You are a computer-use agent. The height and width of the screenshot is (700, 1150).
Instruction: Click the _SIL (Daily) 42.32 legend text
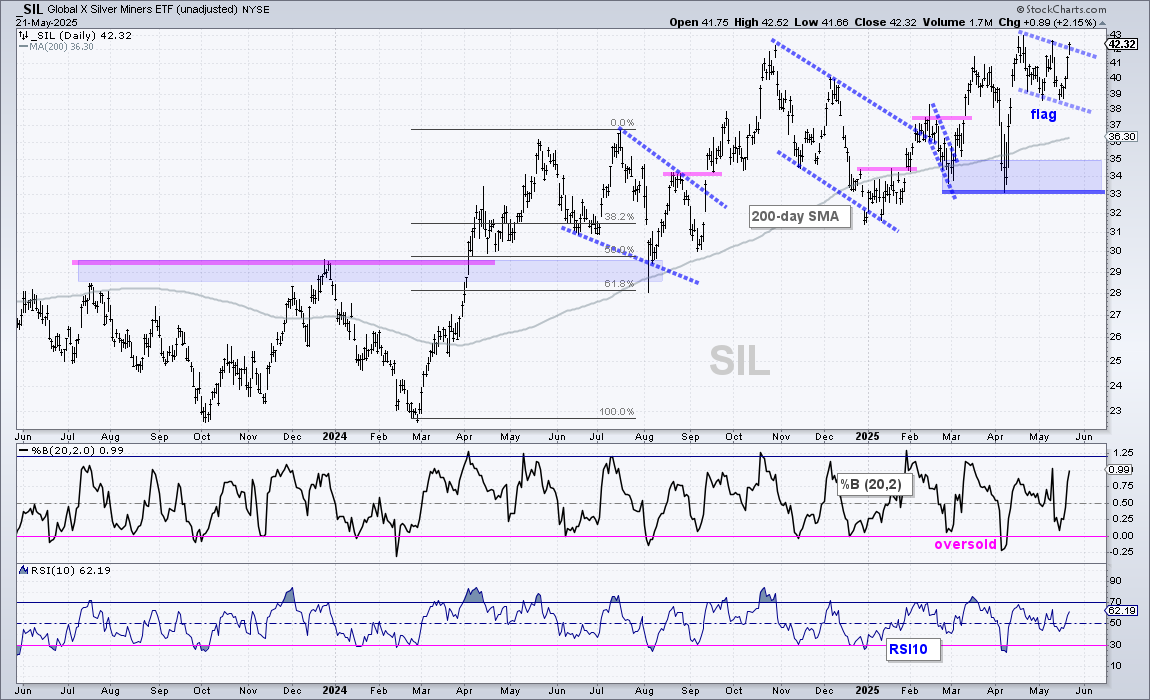click(x=81, y=35)
